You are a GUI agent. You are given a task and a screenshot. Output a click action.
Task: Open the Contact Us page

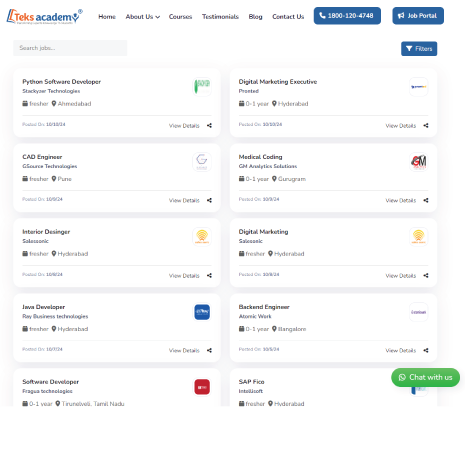point(288,16)
